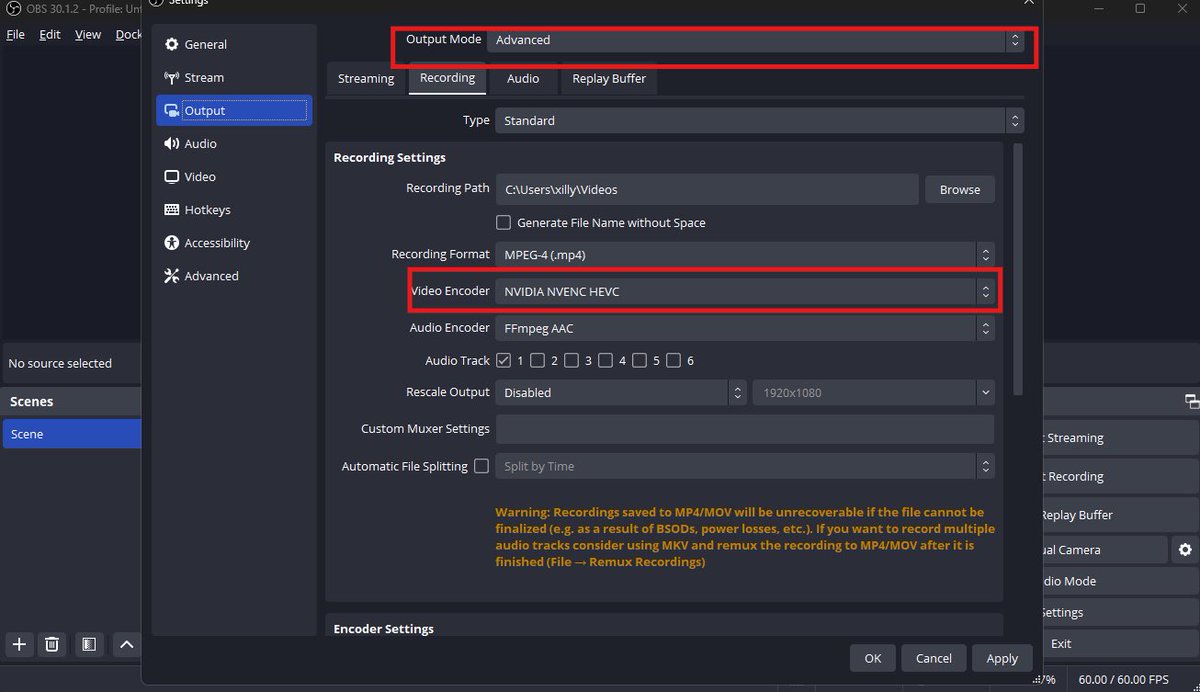Enable Automatic File Splitting

click(x=483, y=466)
